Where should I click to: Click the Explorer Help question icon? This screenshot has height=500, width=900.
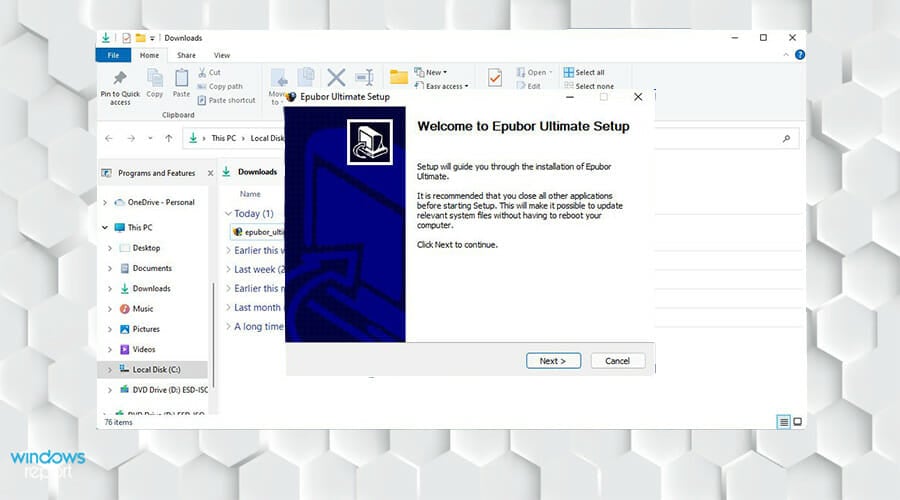click(x=800, y=55)
